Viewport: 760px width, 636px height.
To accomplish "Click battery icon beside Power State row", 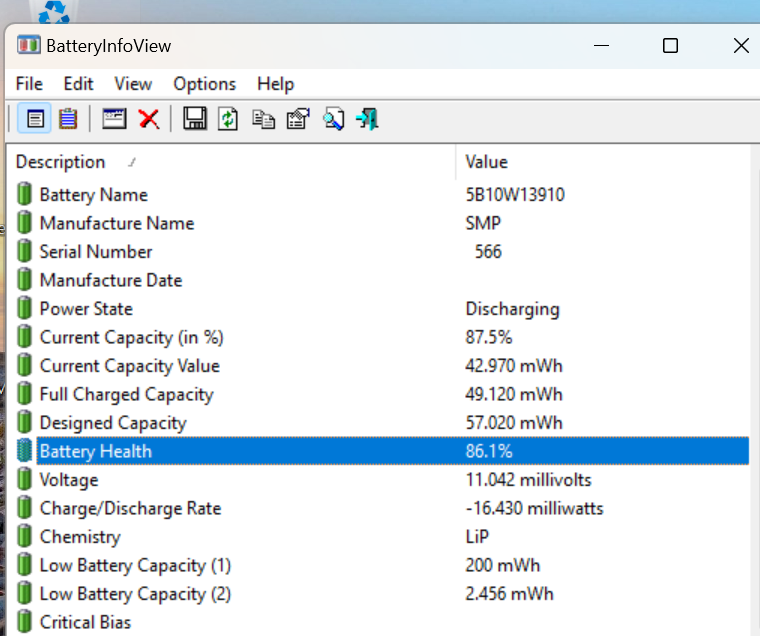I will click(x=24, y=308).
